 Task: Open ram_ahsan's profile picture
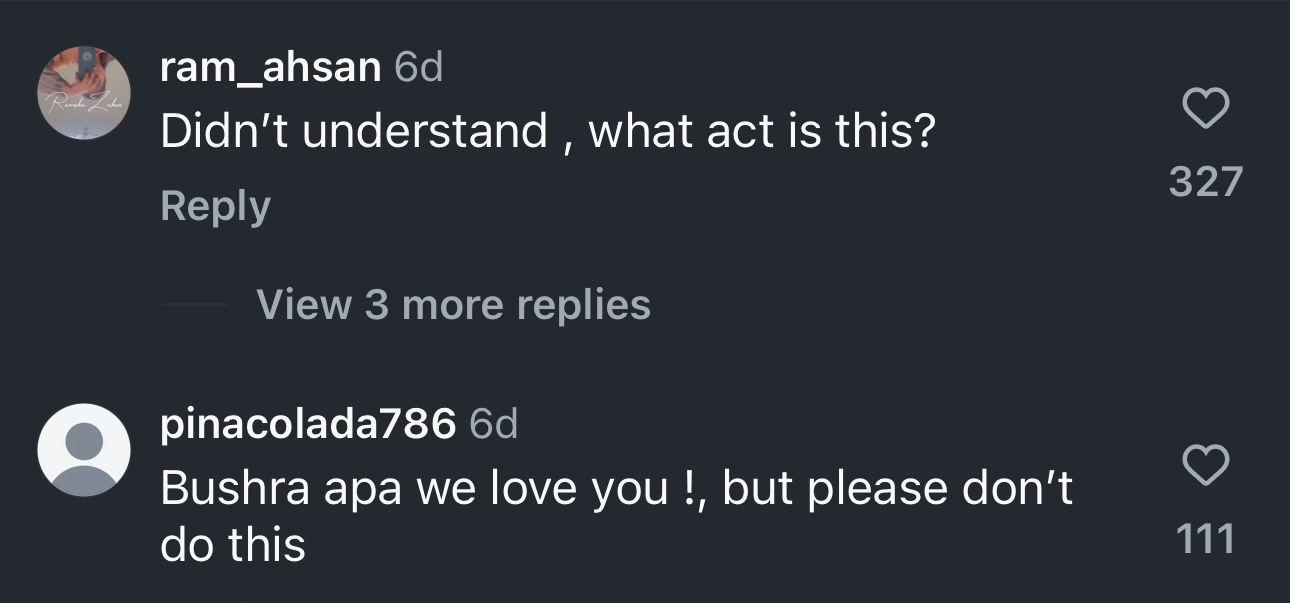coord(84,93)
